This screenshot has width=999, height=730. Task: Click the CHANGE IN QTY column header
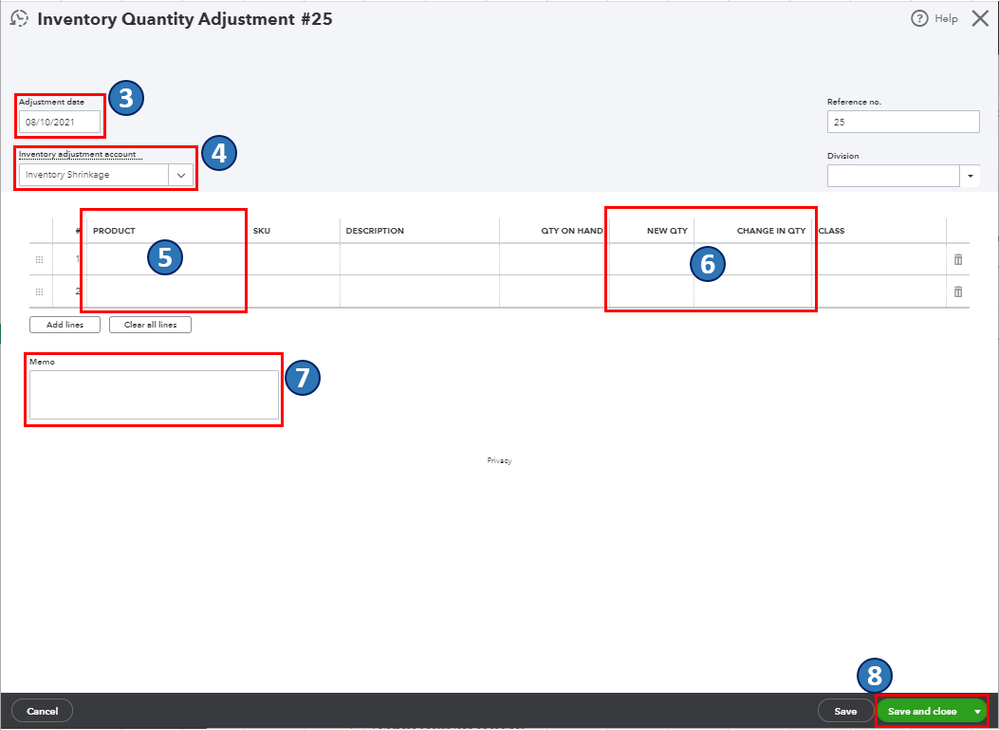point(771,231)
